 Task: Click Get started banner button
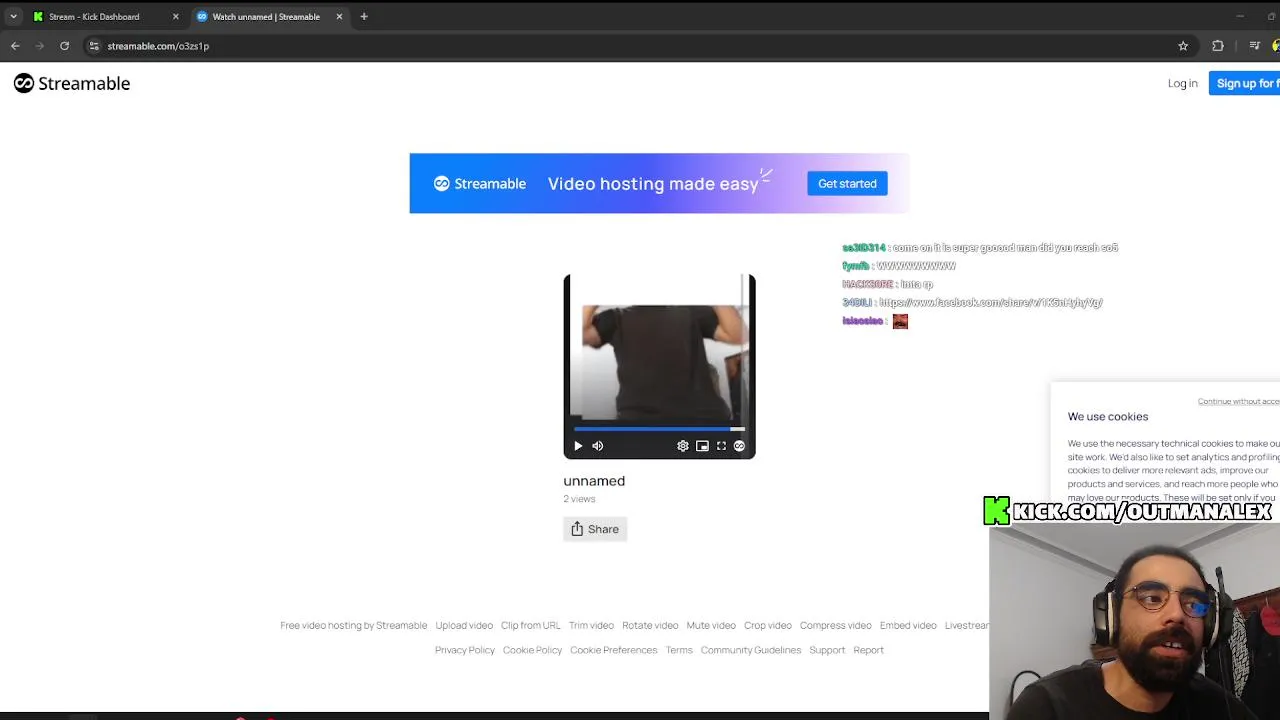pos(847,183)
